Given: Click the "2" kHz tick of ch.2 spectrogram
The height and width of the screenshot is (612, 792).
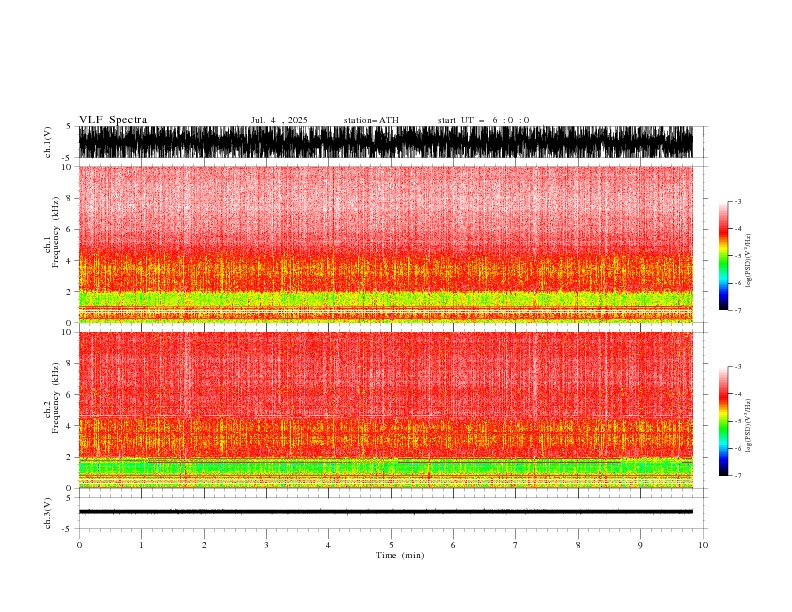Looking at the screenshot, I should point(69,457).
